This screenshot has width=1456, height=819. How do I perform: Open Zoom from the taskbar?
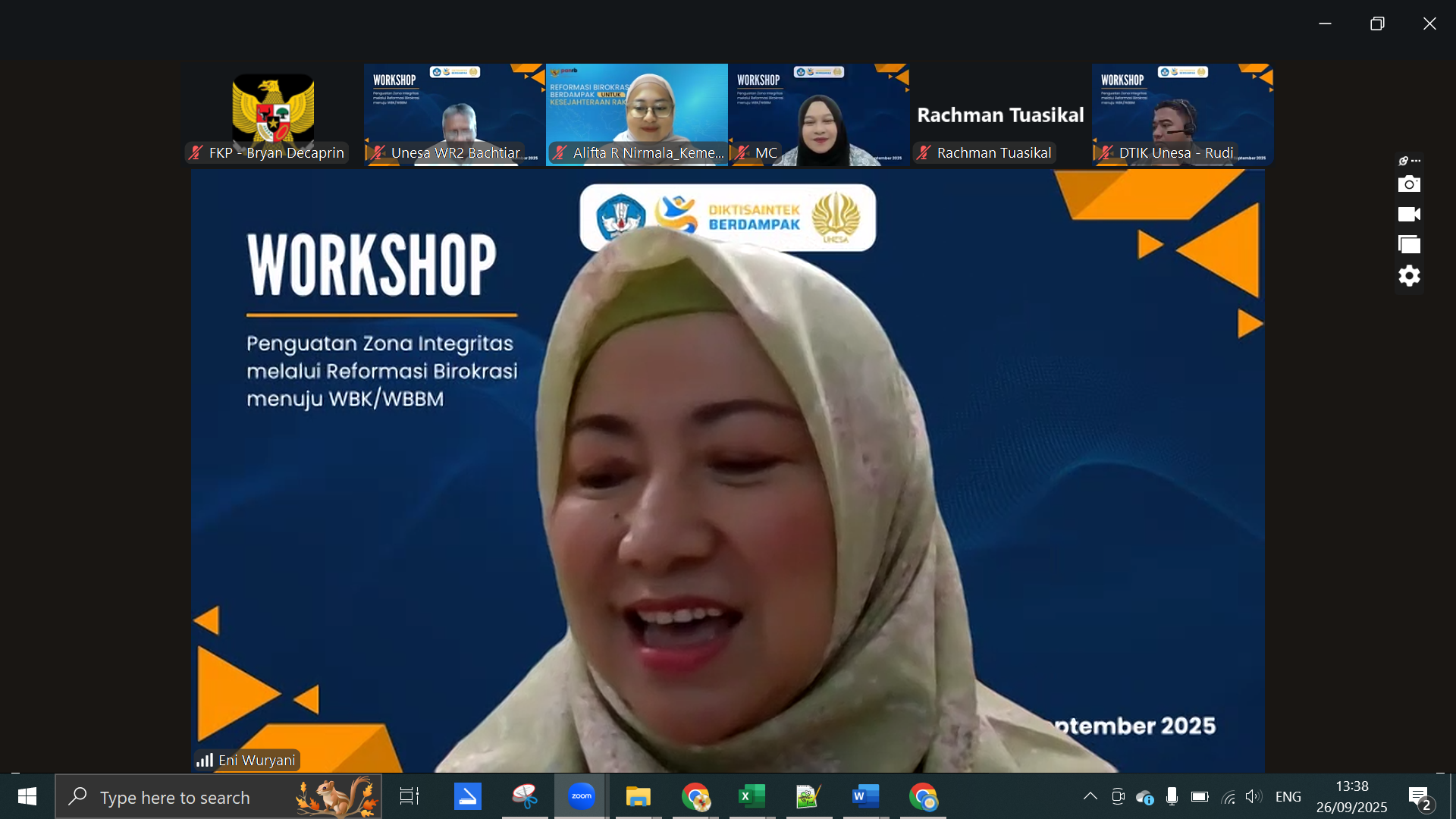pos(581,796)
